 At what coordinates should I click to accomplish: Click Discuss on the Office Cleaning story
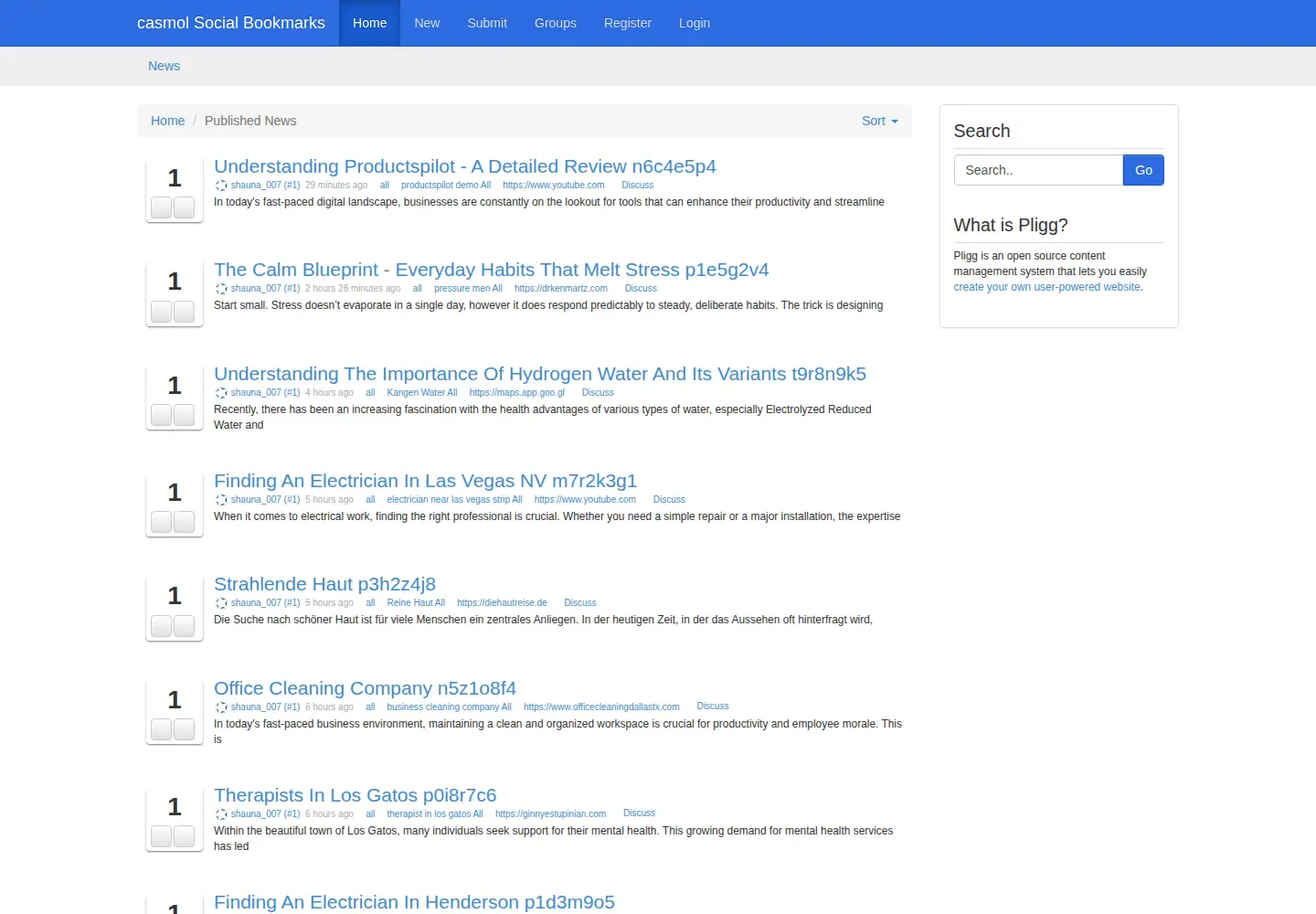click(x=713, y=706)
